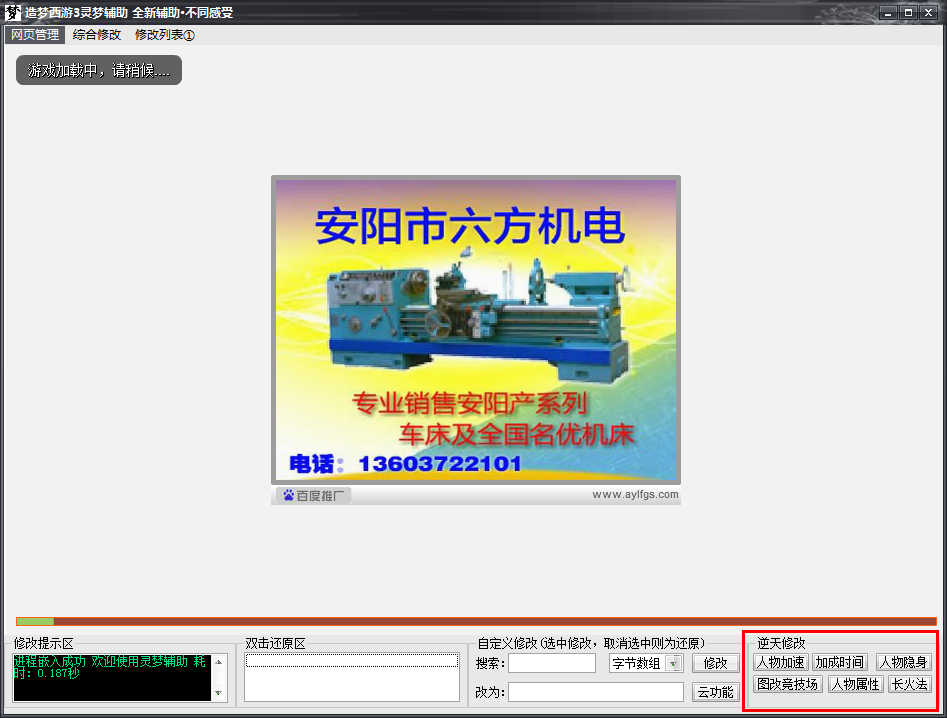Open the 修改列表① tab
Screen dimensions: 947x718
pos(164,34)
